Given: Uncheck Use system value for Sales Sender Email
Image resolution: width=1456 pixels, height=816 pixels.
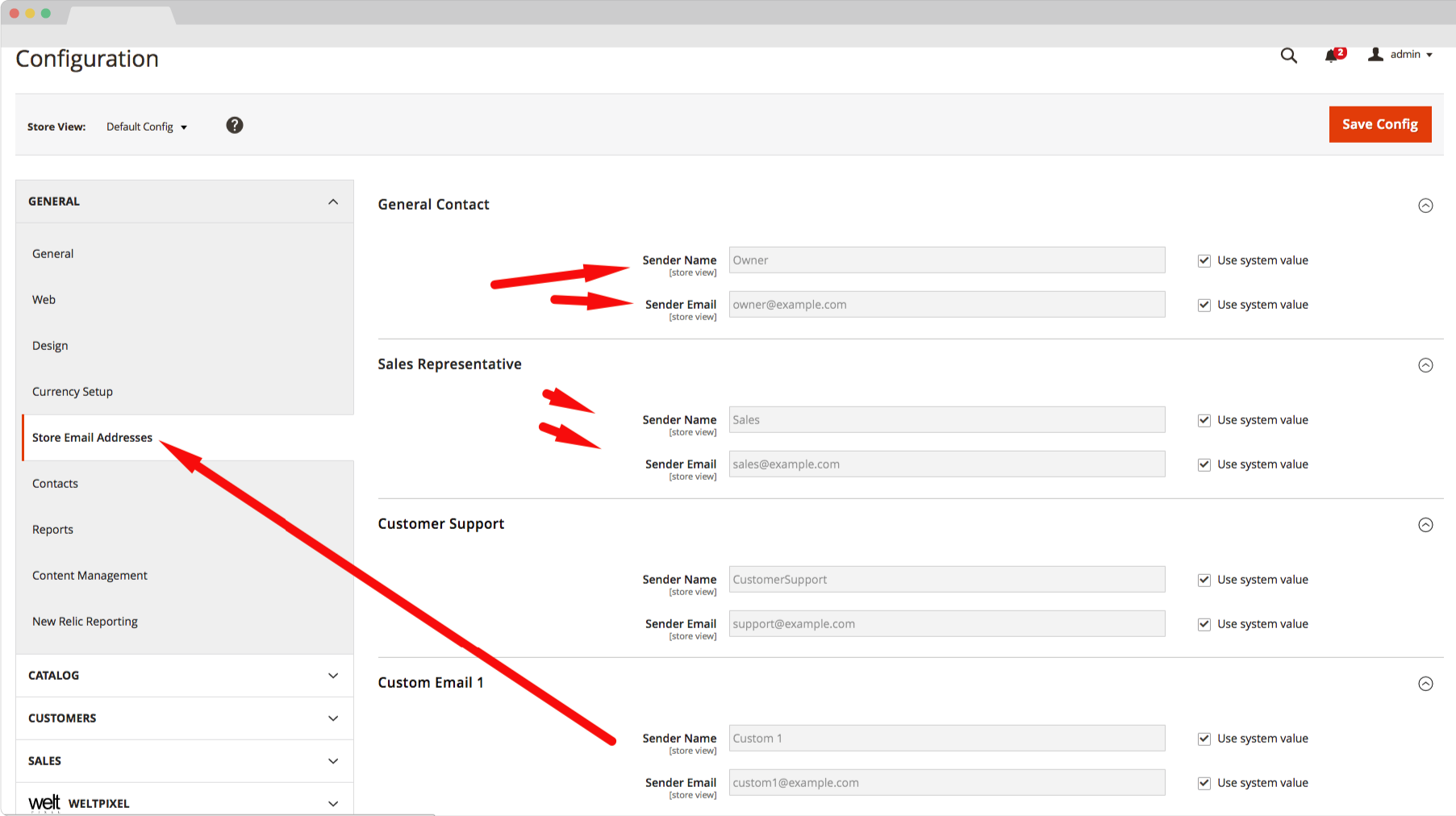Looking at the screenshot, I should (x=1204, y=464).
